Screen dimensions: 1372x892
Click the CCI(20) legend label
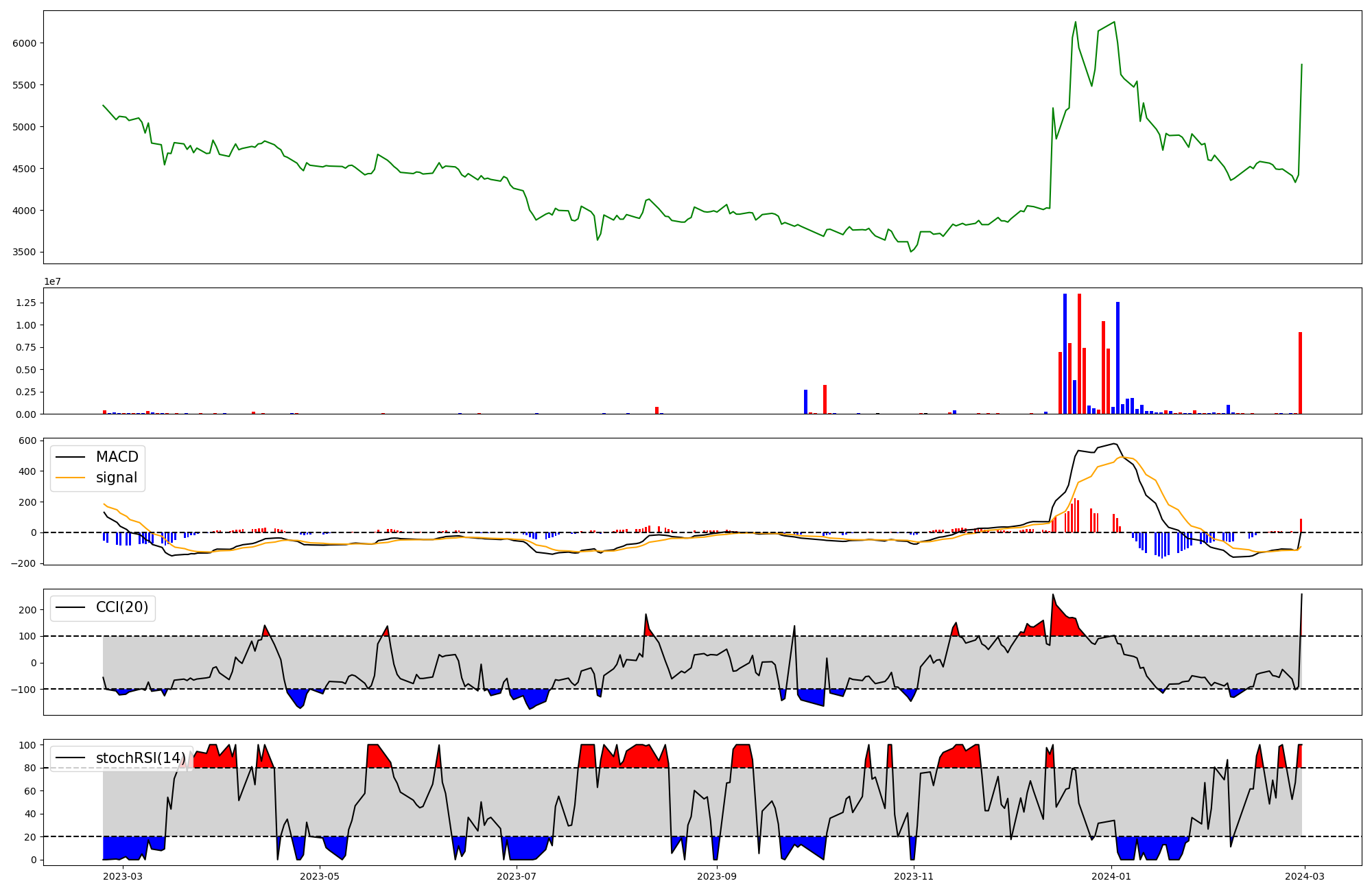[x=121, y=608]
